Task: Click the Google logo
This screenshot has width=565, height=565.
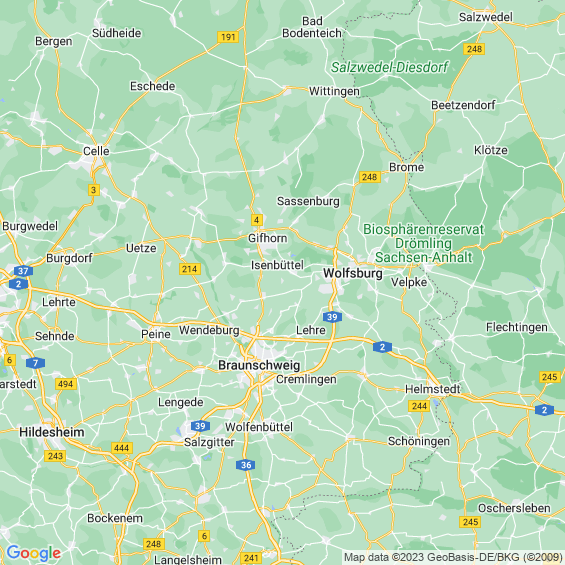Action: click(34, 553)
